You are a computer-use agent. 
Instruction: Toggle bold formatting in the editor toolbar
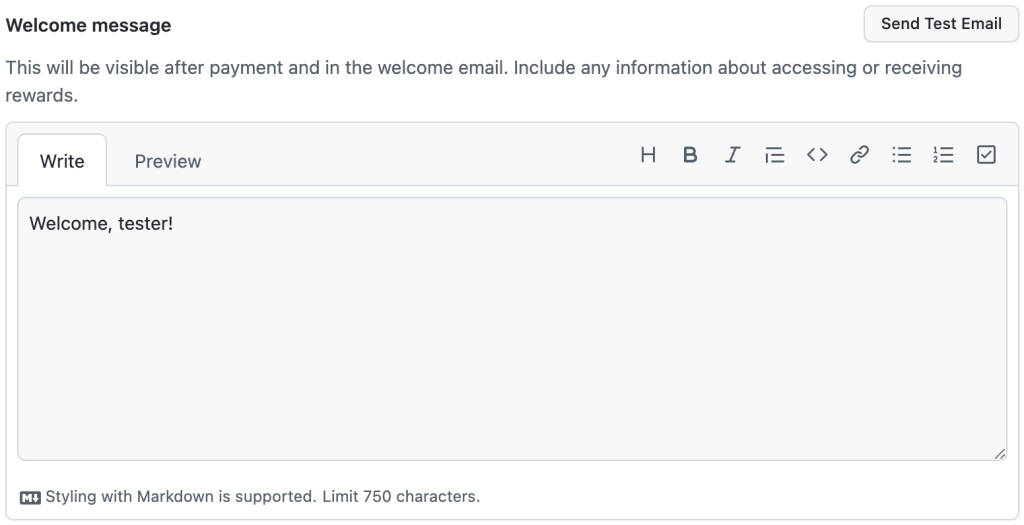point(690,155)
